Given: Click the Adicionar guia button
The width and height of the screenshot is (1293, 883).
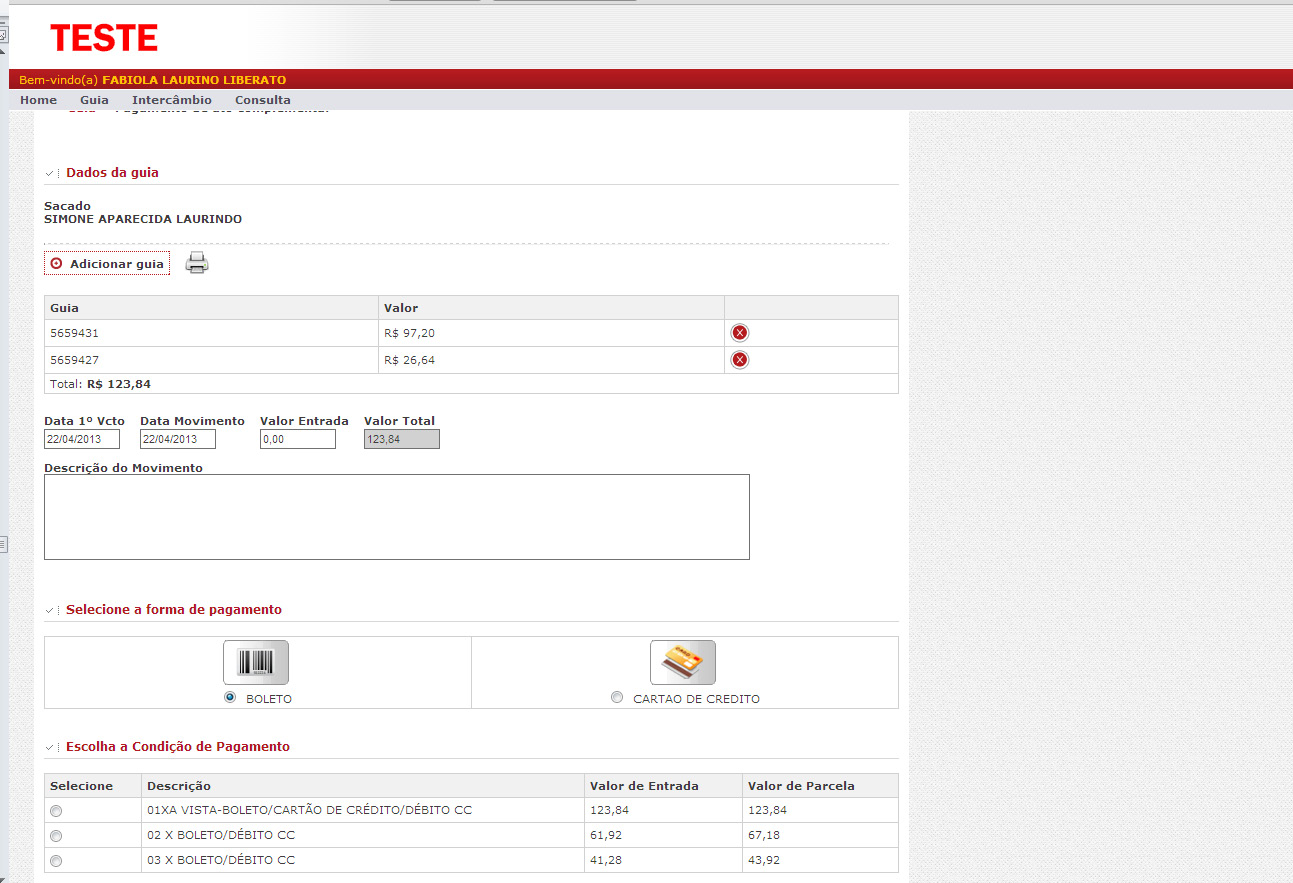Looking at the screenshot, I should [x=107, y=264].
